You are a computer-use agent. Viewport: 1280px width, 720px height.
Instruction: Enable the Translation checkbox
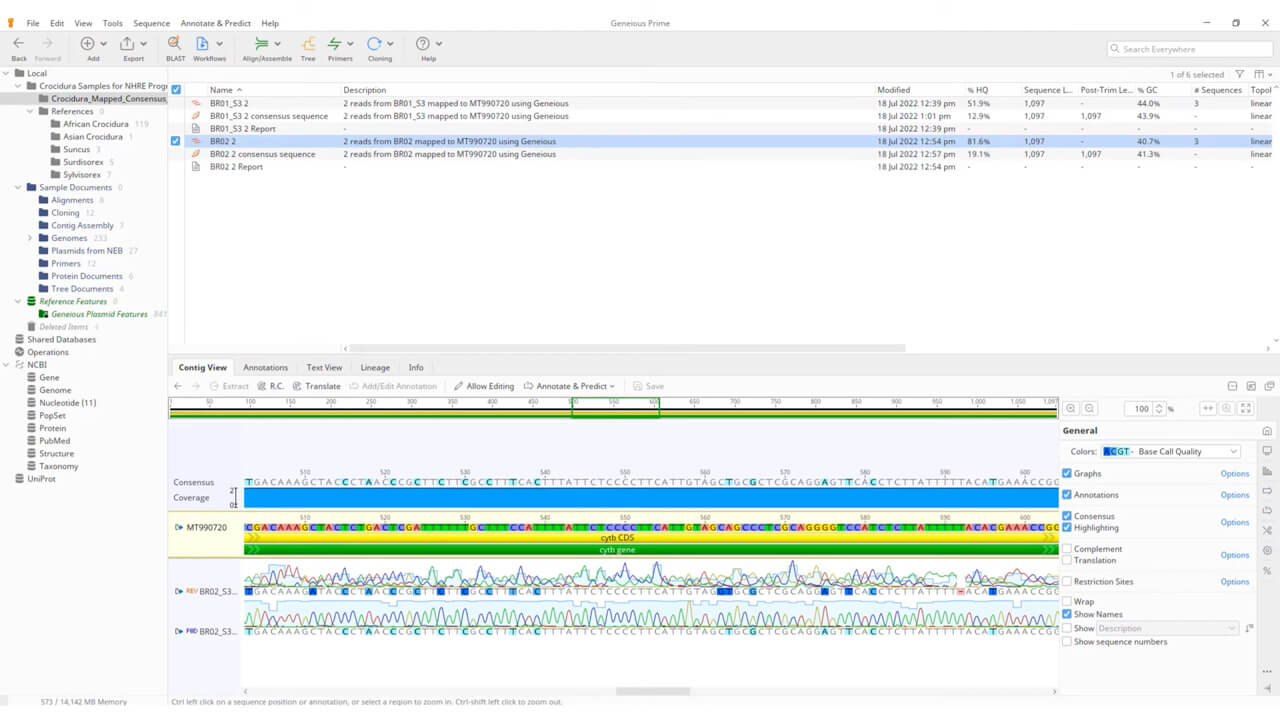point(1067,560)
